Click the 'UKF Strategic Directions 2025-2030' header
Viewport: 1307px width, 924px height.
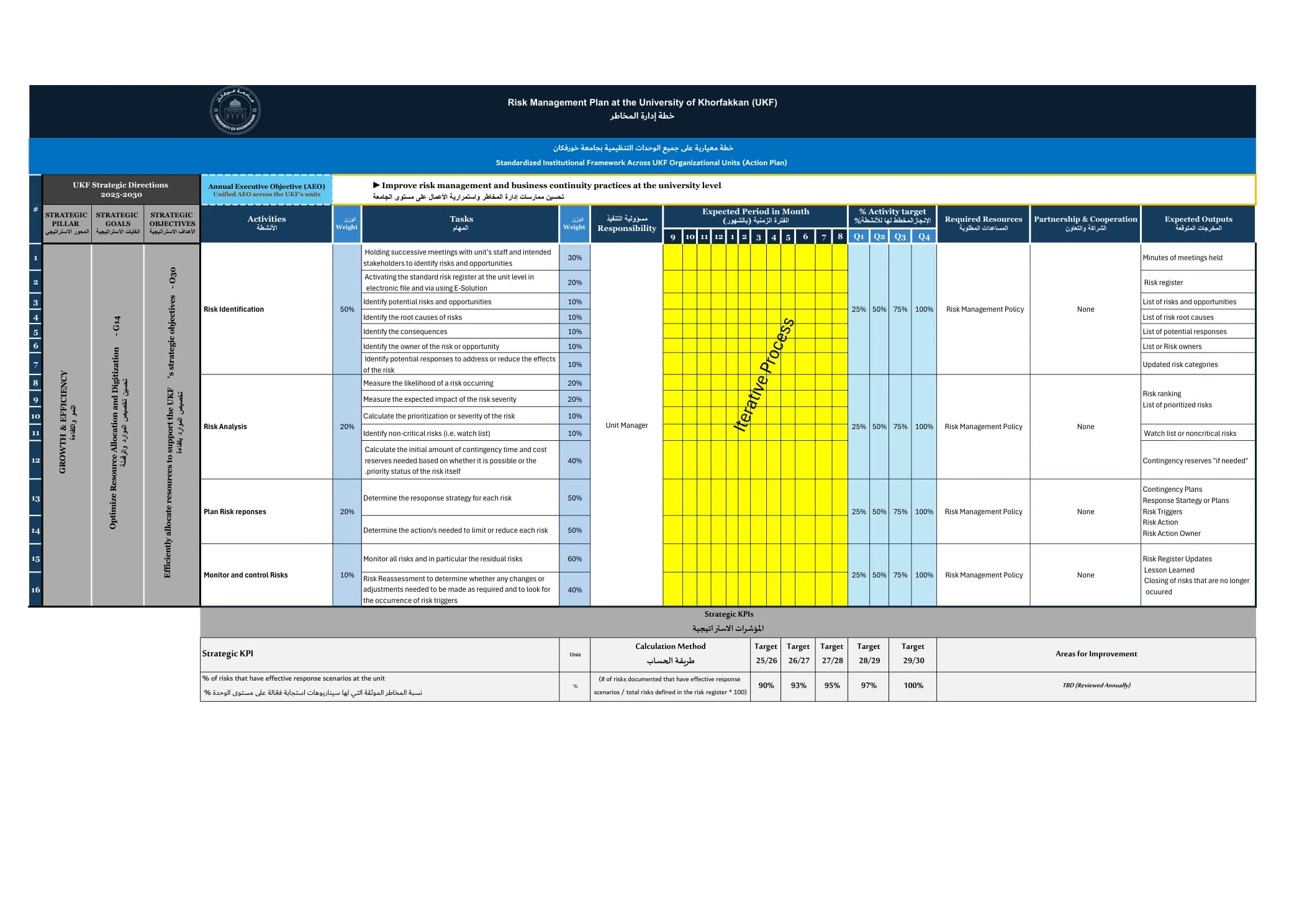120,189
